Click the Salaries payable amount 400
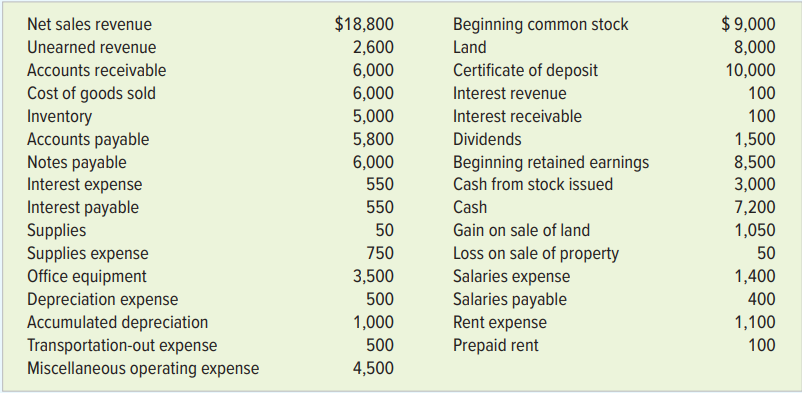802x393 pixels. pos(762,300)
